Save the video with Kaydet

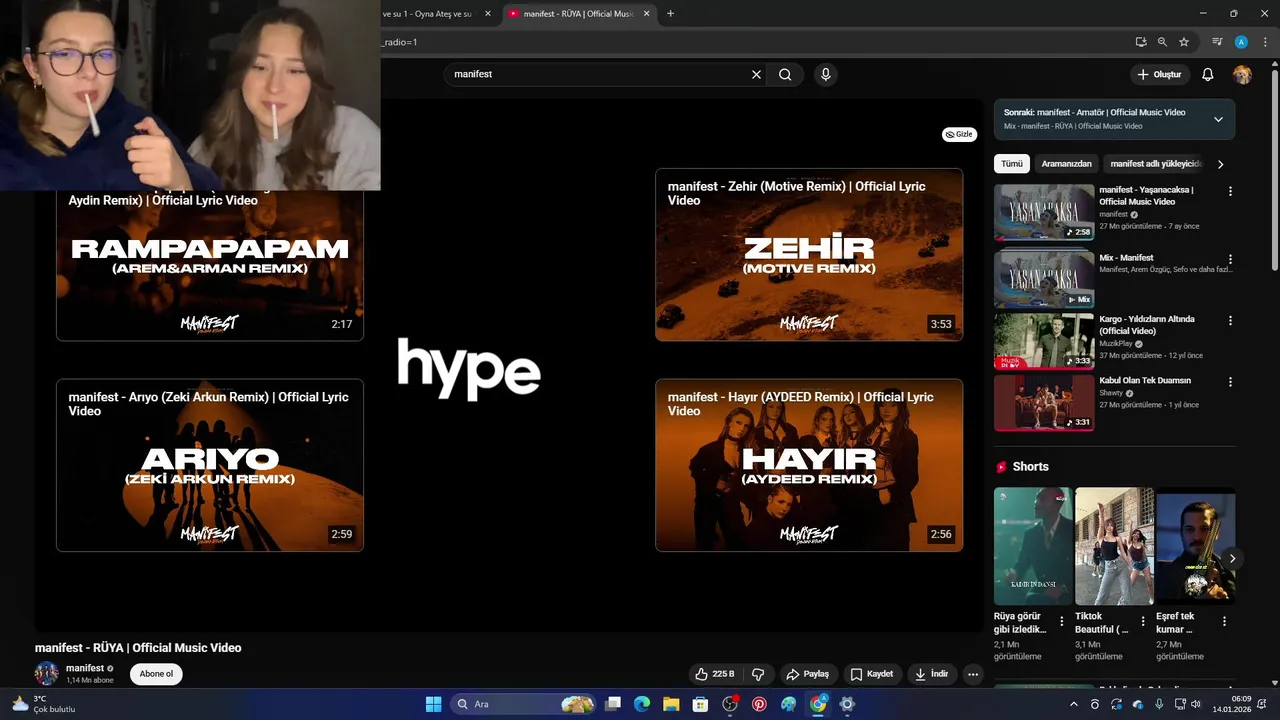pos(871,674)
